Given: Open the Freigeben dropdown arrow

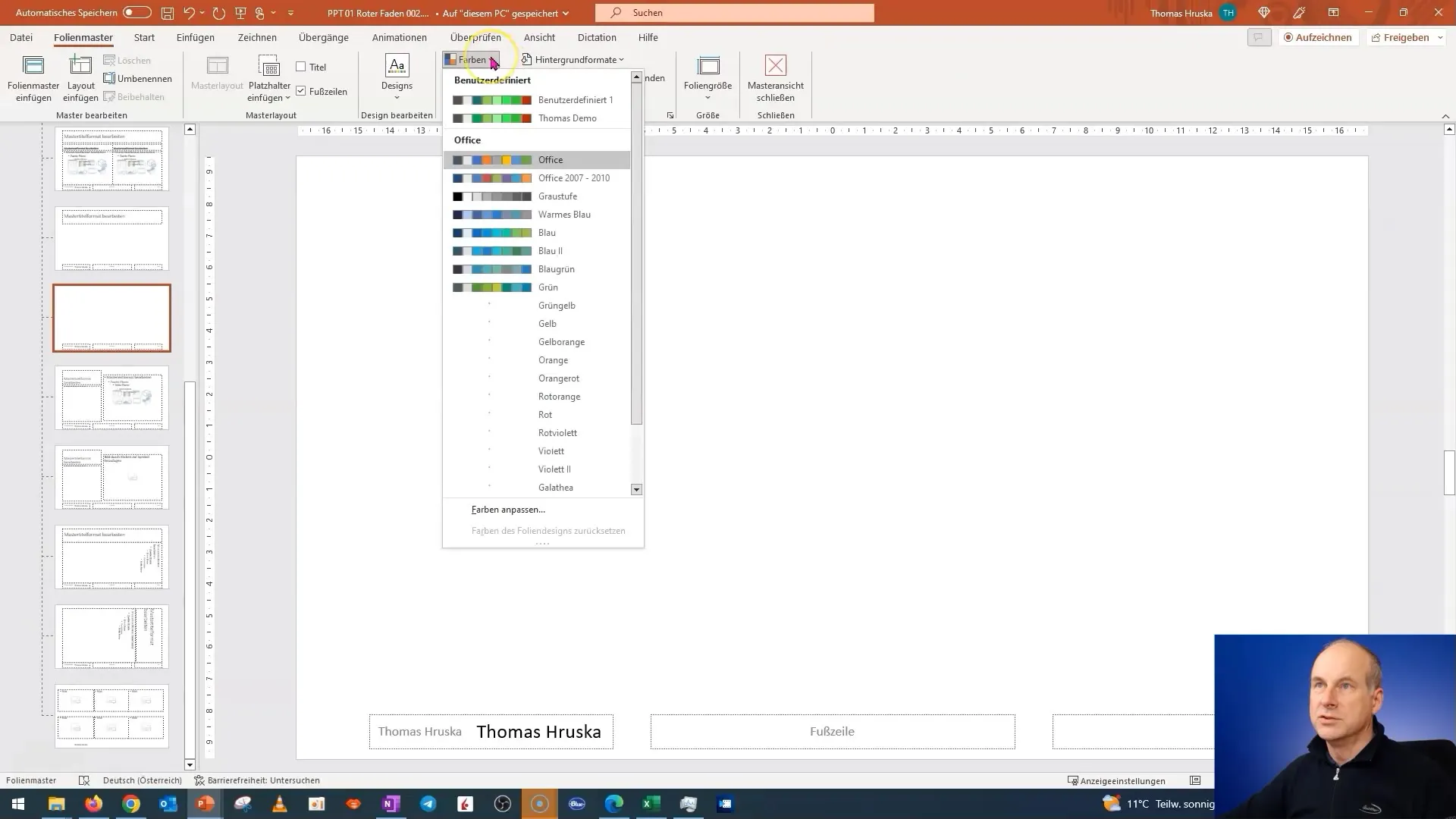Looking at the screenshot, I should tap(1440, 37).
